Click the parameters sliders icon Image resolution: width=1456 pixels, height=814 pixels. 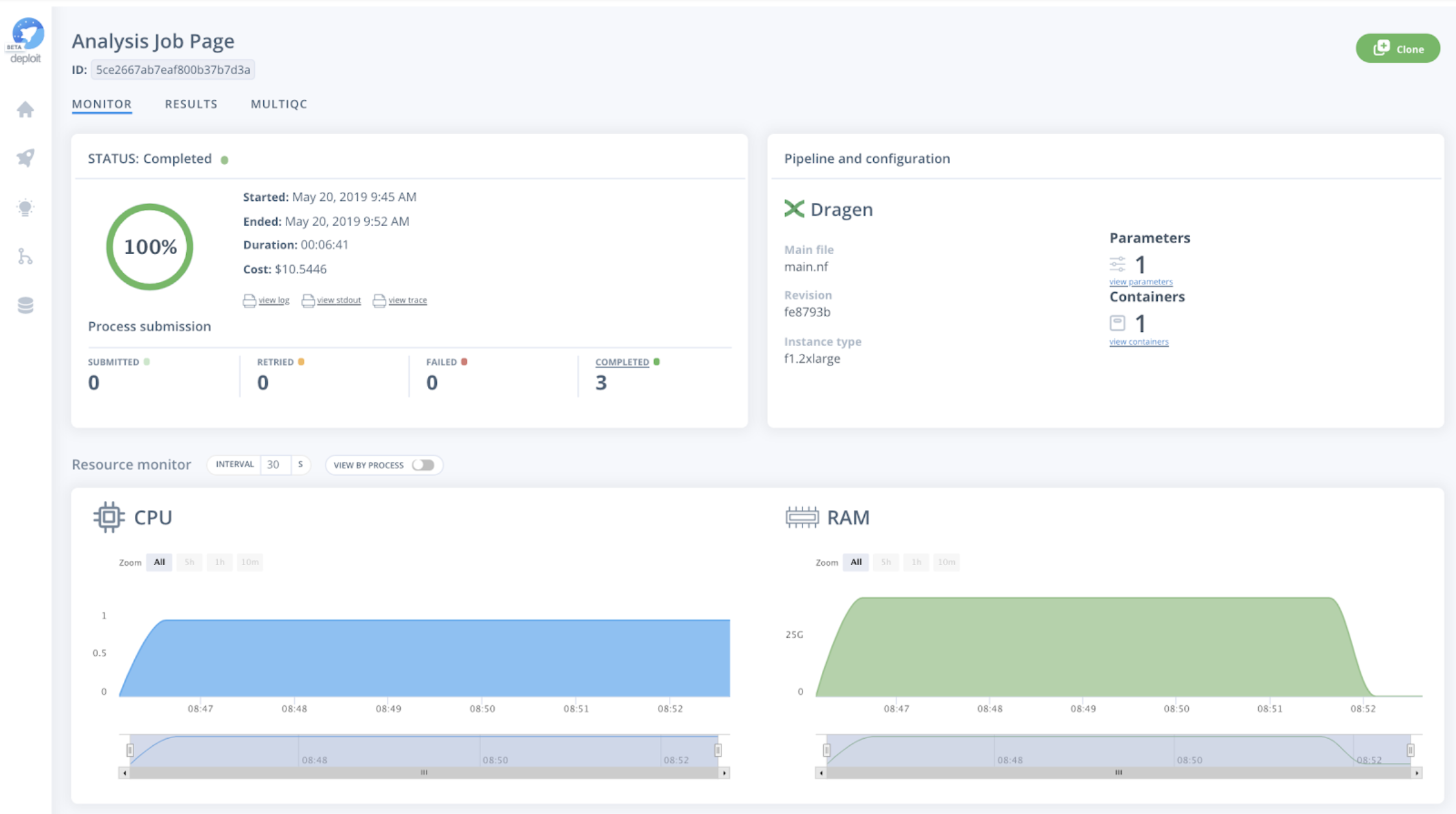point(1117,264)
